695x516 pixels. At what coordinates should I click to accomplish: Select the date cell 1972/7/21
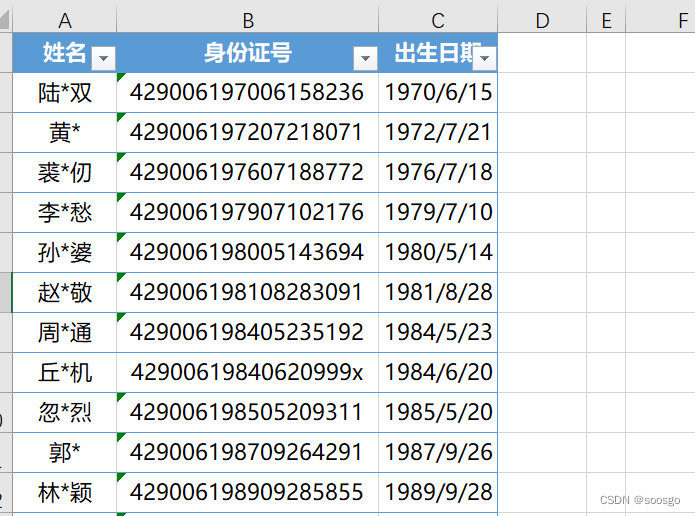pyautogui.click(x=438, y=133)
